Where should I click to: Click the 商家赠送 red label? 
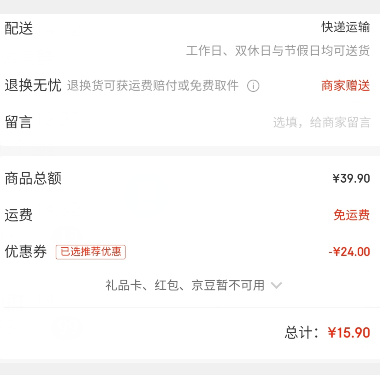coord(346,86)
